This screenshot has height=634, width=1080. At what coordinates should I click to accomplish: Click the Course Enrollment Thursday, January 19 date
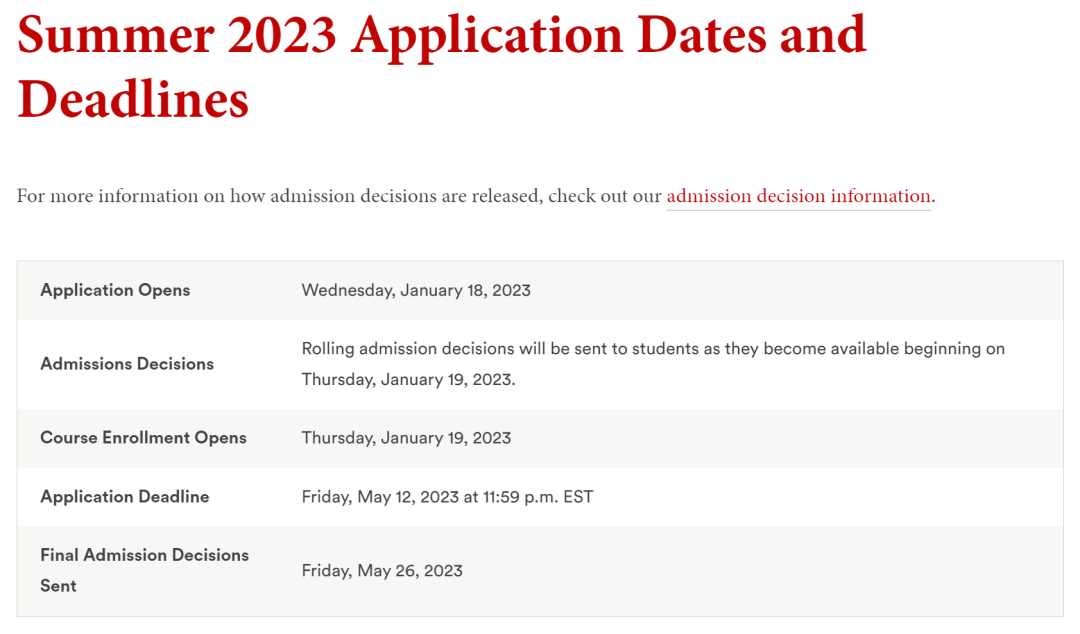pos(406,438)
